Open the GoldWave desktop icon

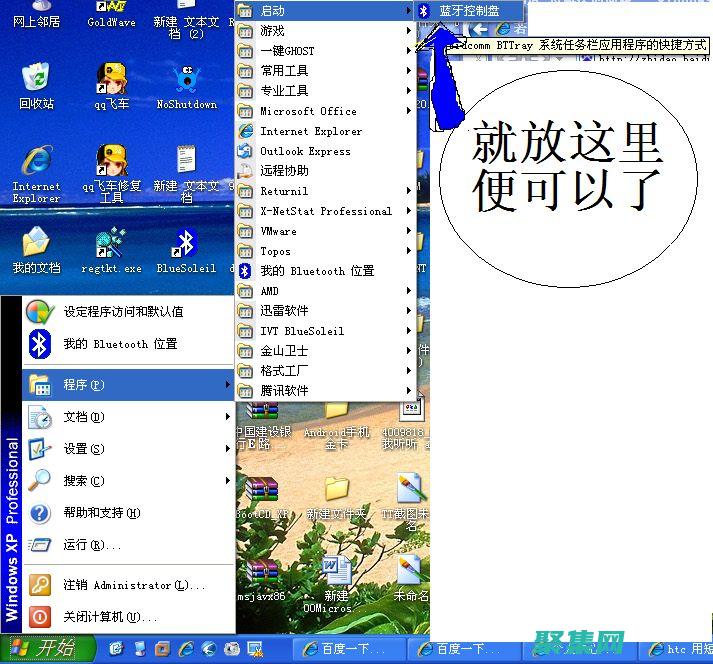[111, 12]
